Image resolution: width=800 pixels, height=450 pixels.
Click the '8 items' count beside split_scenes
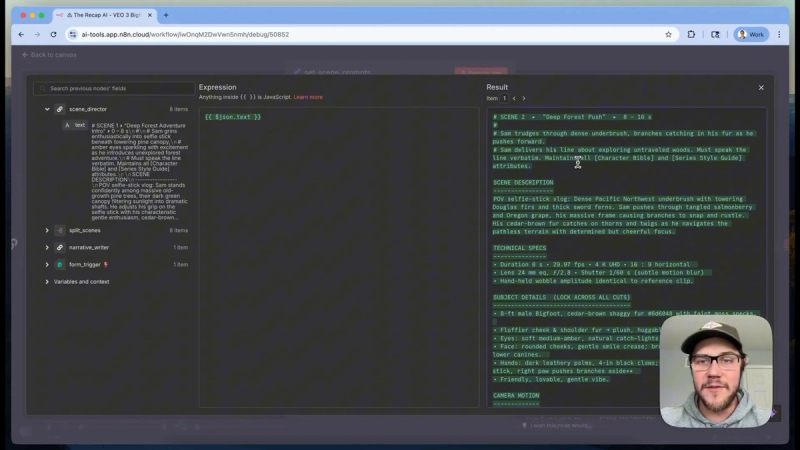click(x=179, y=231)
